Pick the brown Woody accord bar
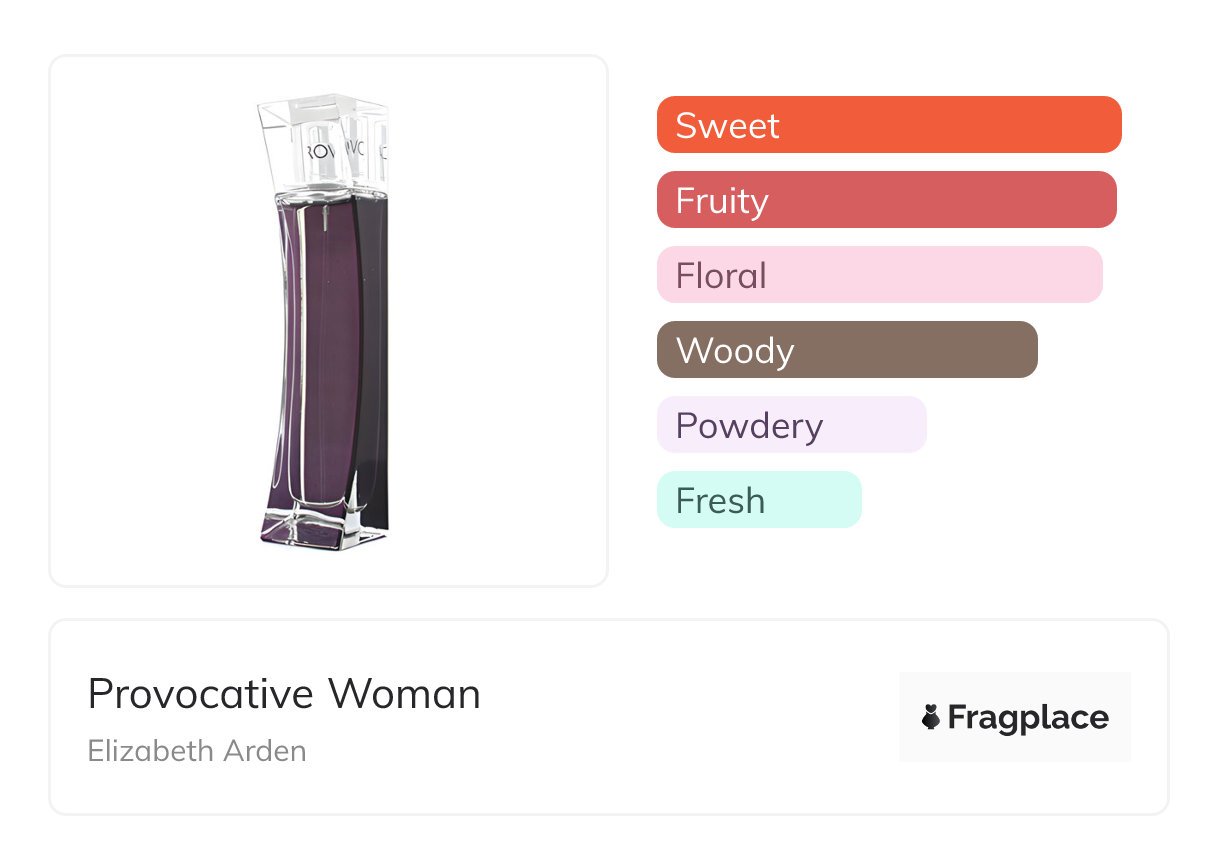This screenshot has width=1218, height=864. pos(847,350)
